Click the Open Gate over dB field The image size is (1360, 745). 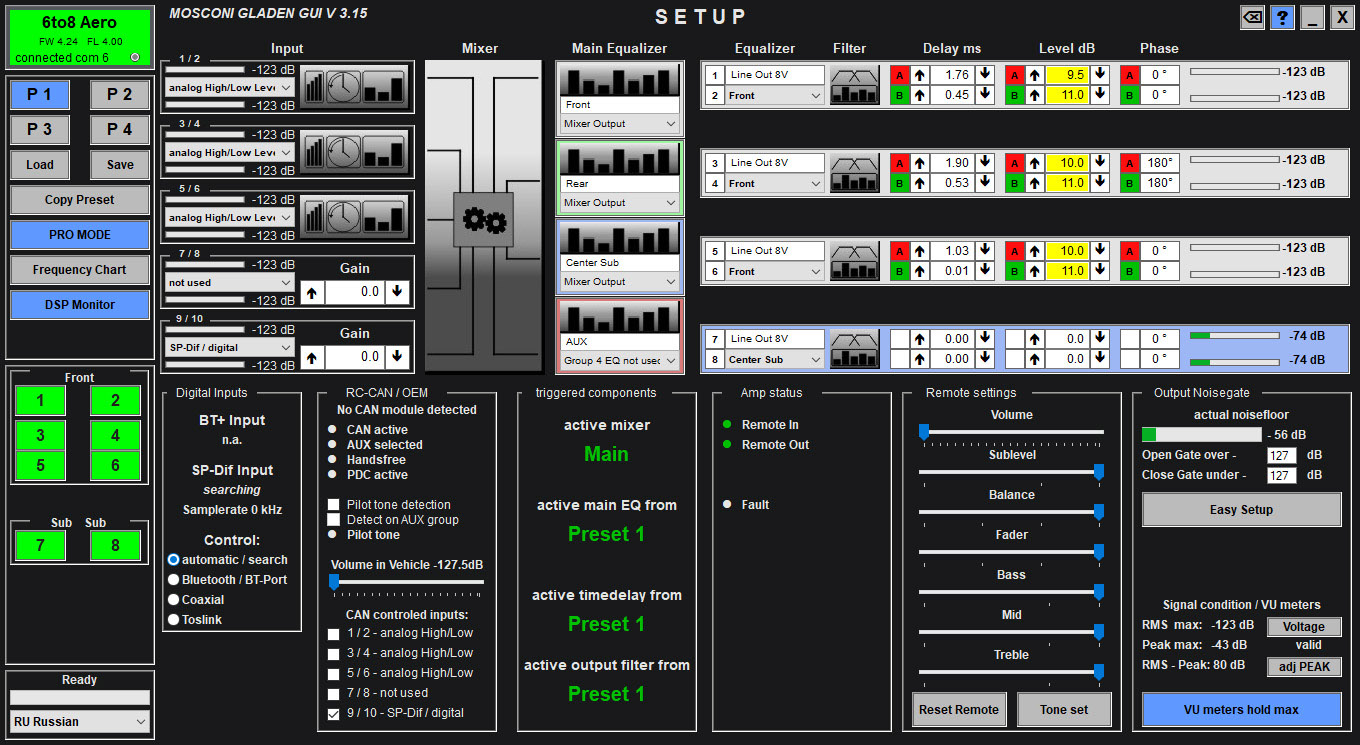1281,456
